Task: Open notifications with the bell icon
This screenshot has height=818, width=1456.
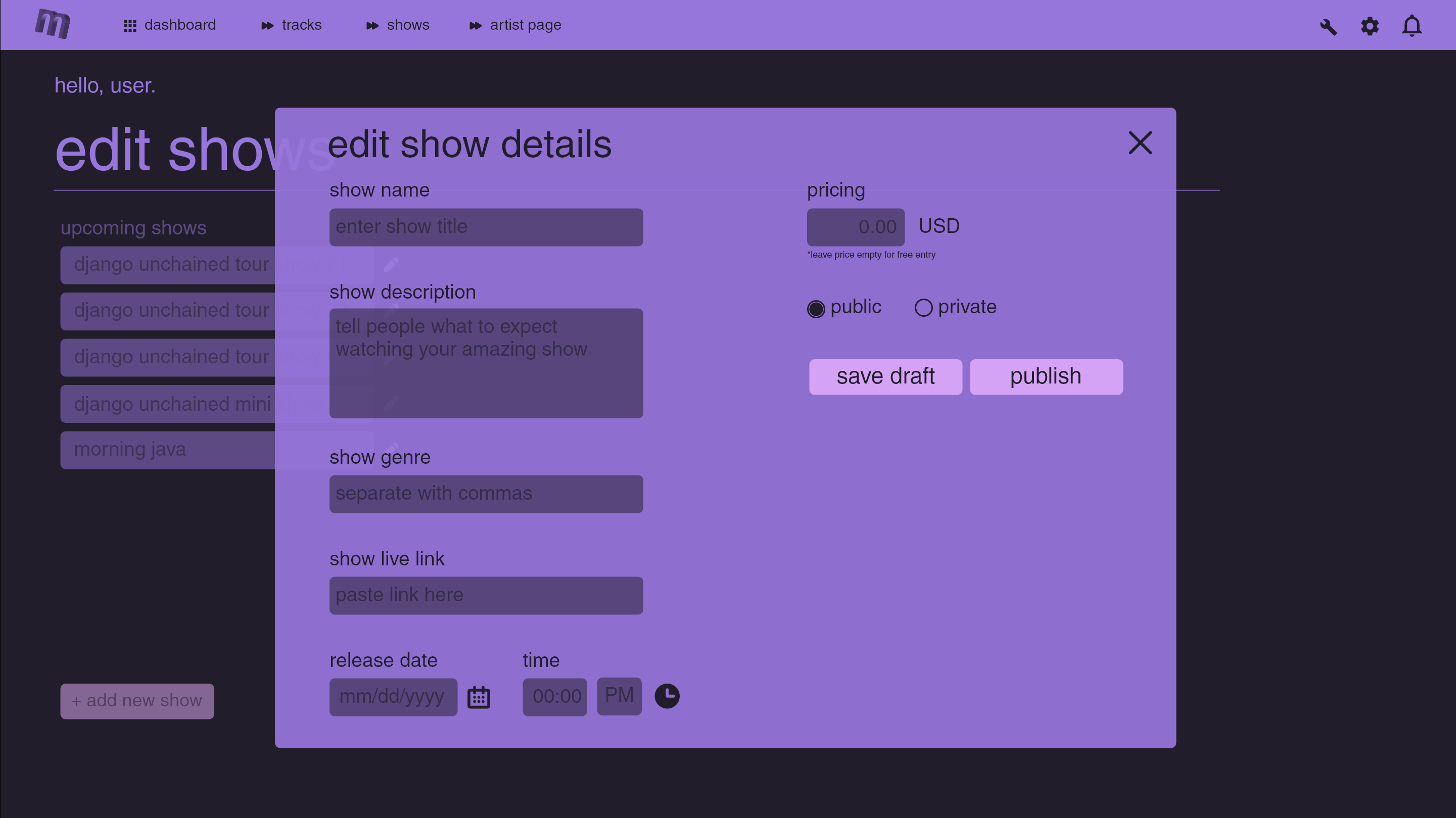Action: [x=1412, y=26]
